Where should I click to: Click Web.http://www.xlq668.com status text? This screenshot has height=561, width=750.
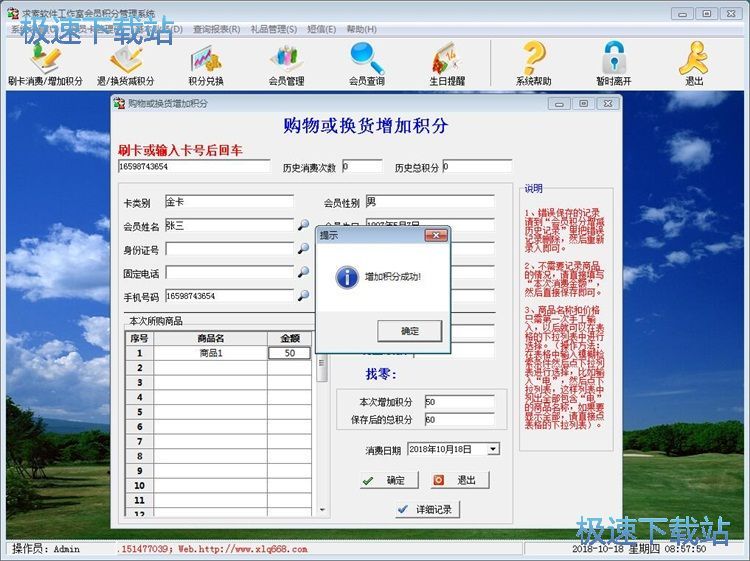point(243,549)
